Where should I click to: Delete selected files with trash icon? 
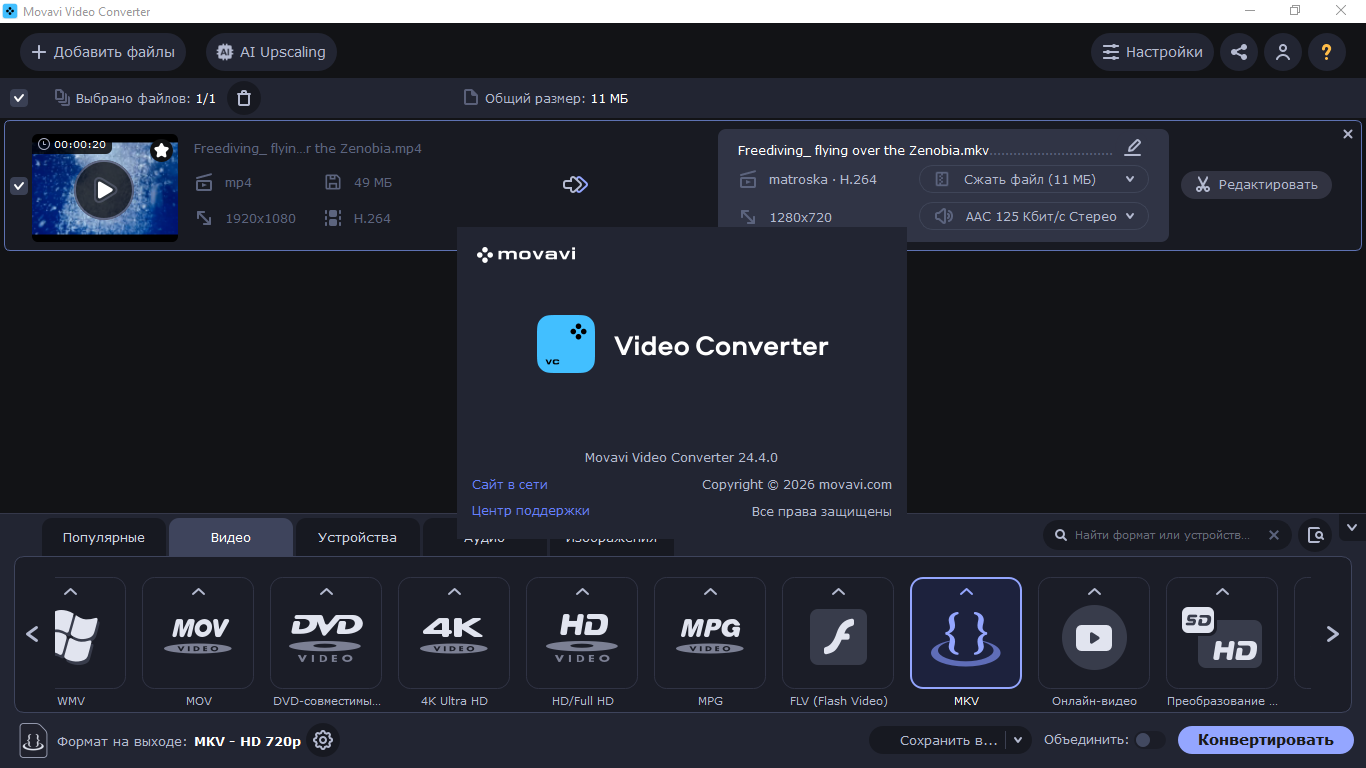[x=244, y=98]
